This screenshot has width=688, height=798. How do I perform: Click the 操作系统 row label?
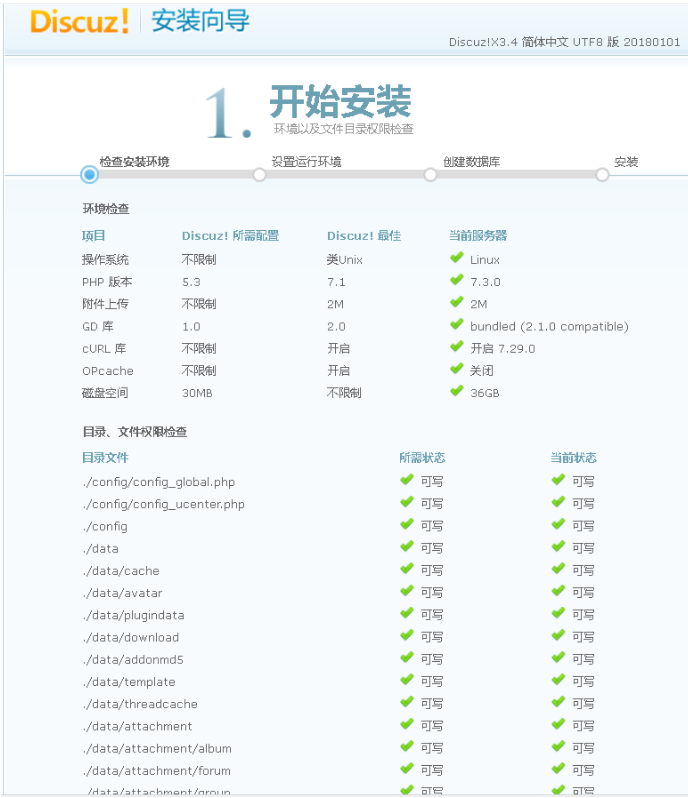coord(105,260)
